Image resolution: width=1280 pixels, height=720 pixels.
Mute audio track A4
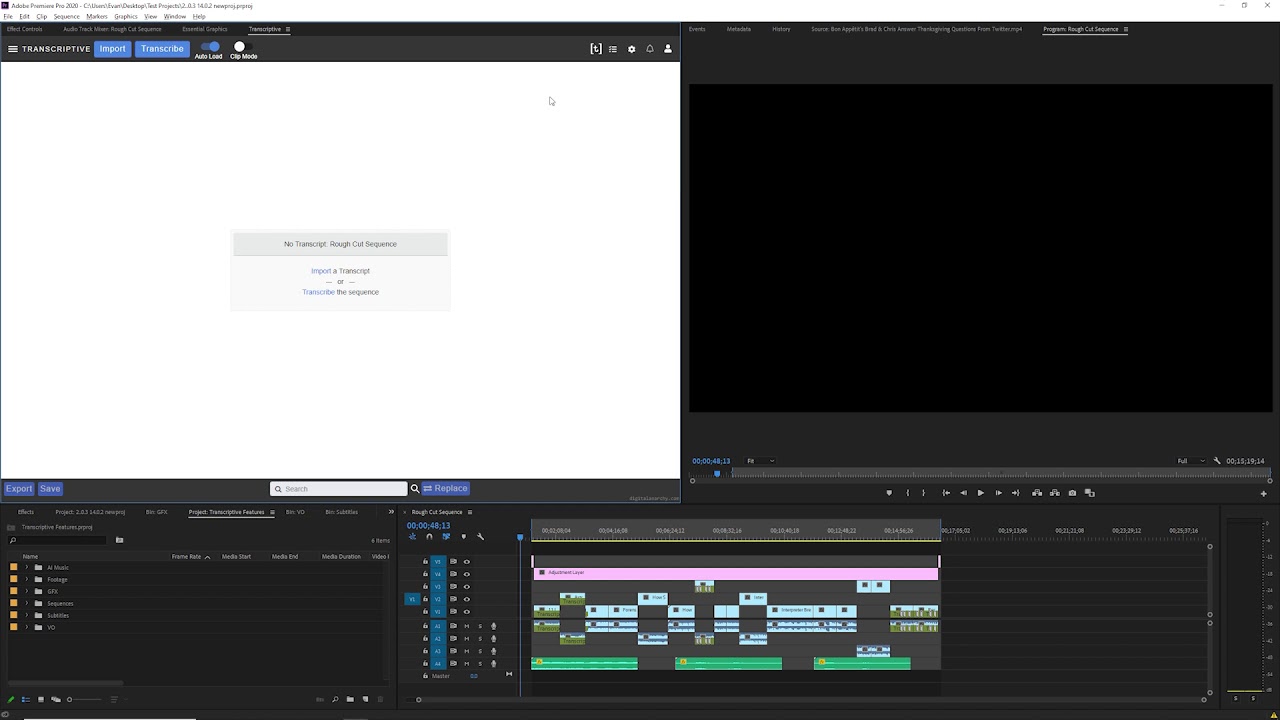[x=466, y=664]
